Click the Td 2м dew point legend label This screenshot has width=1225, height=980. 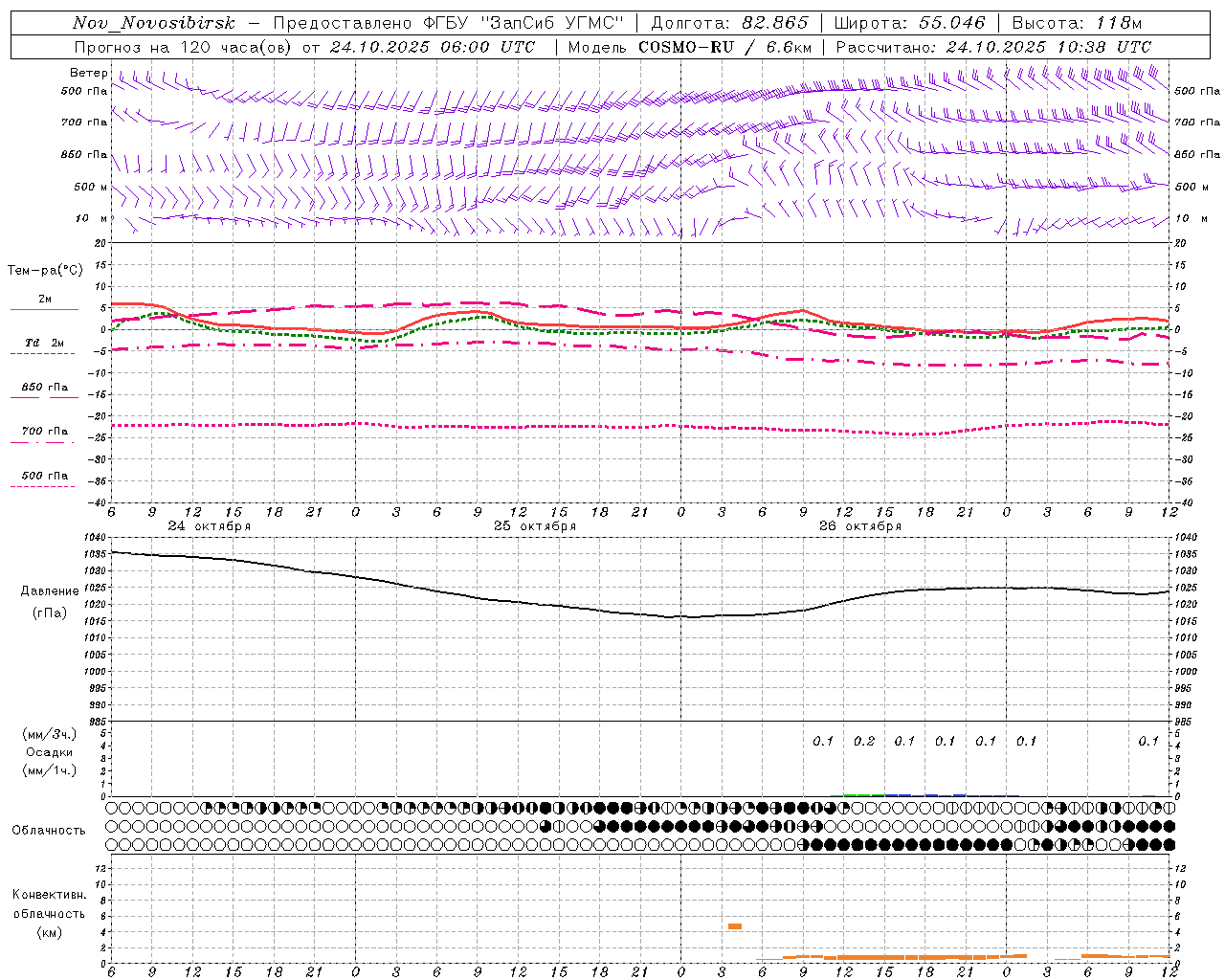tap(44, 343)
